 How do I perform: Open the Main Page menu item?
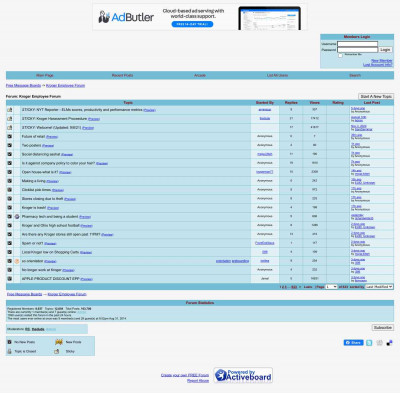[45, 75]
